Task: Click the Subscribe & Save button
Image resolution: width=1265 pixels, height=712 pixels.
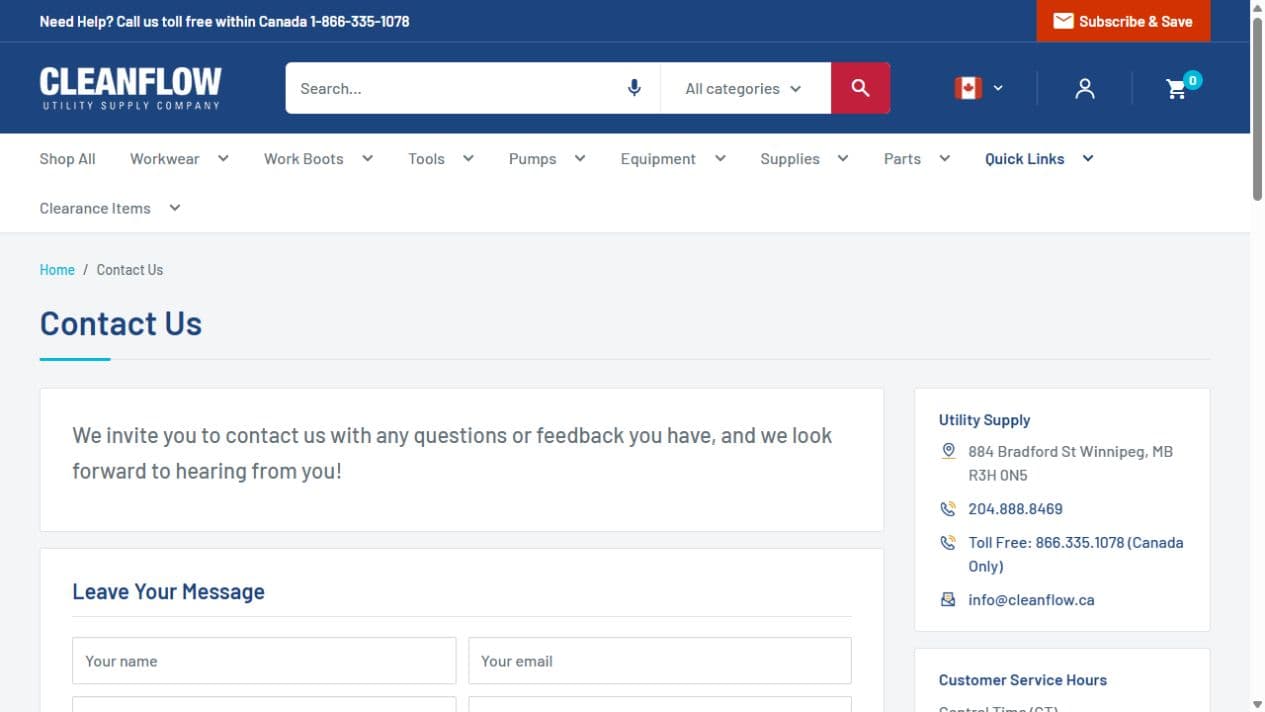Action: (1123, 21)
